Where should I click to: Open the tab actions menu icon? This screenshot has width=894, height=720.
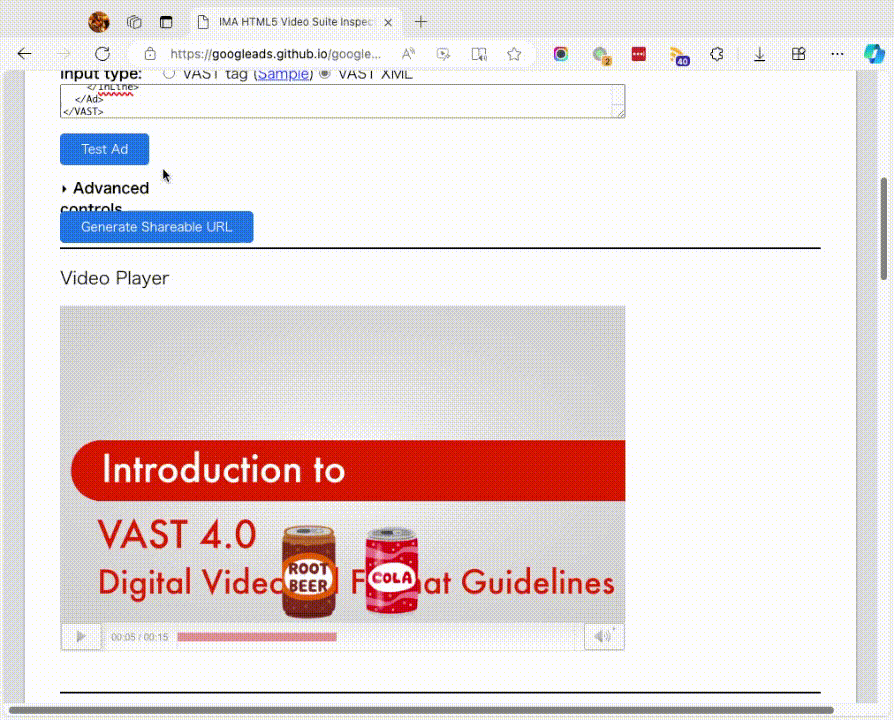[166, 22]
